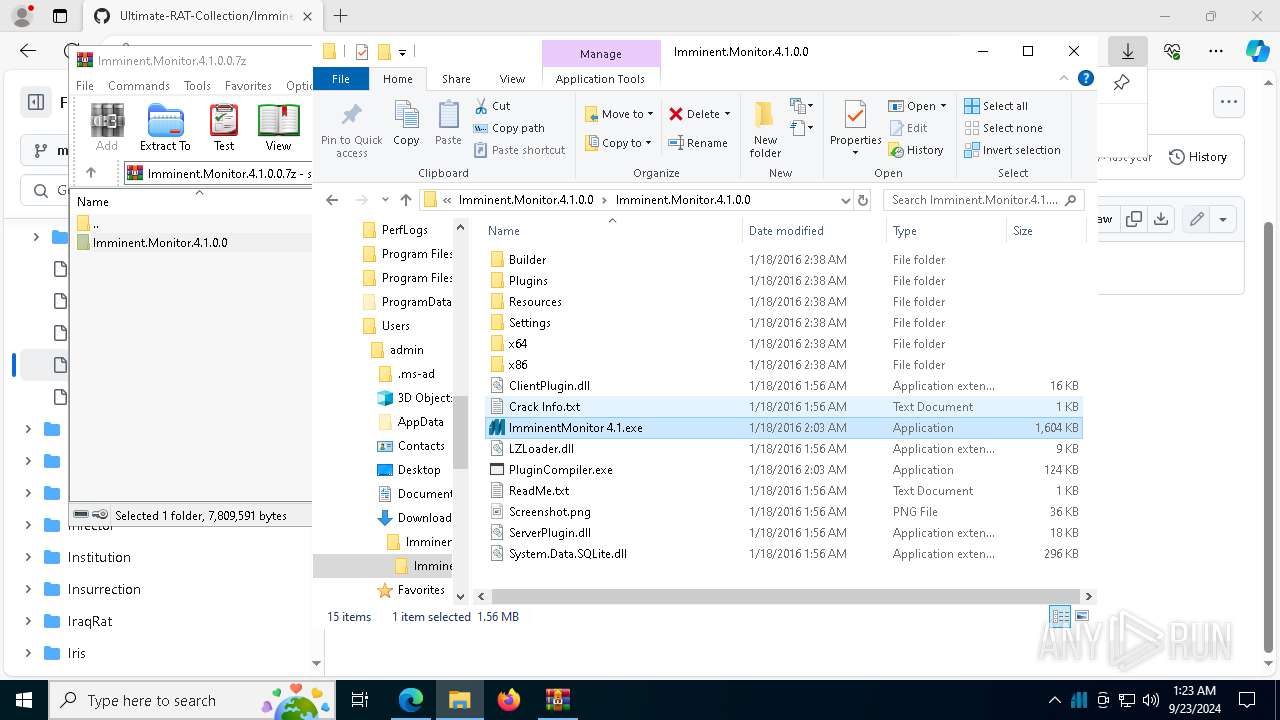Click Select none in ribbon
1280x720 pixels.
[x=1003, y=128]
